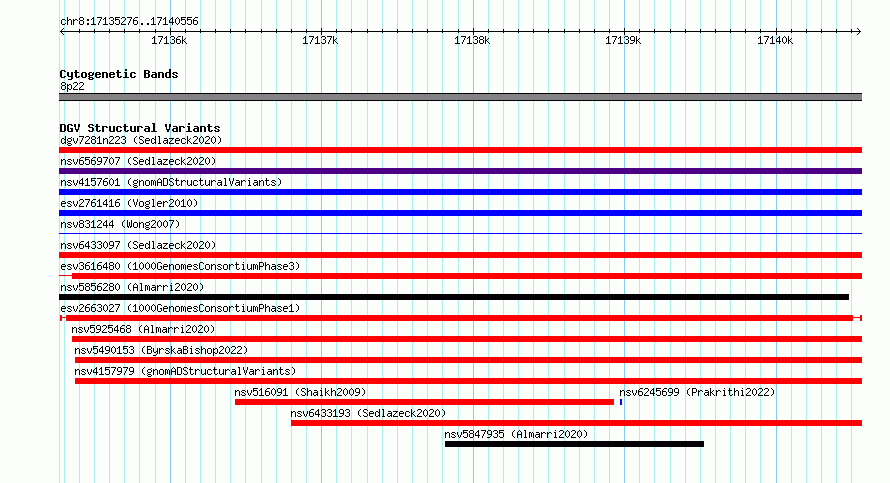Image resolution: width=890 pixels, height=483 pixels.
Task: Click the right arrowhead of the ruler
Action: [x=858, y=31]
